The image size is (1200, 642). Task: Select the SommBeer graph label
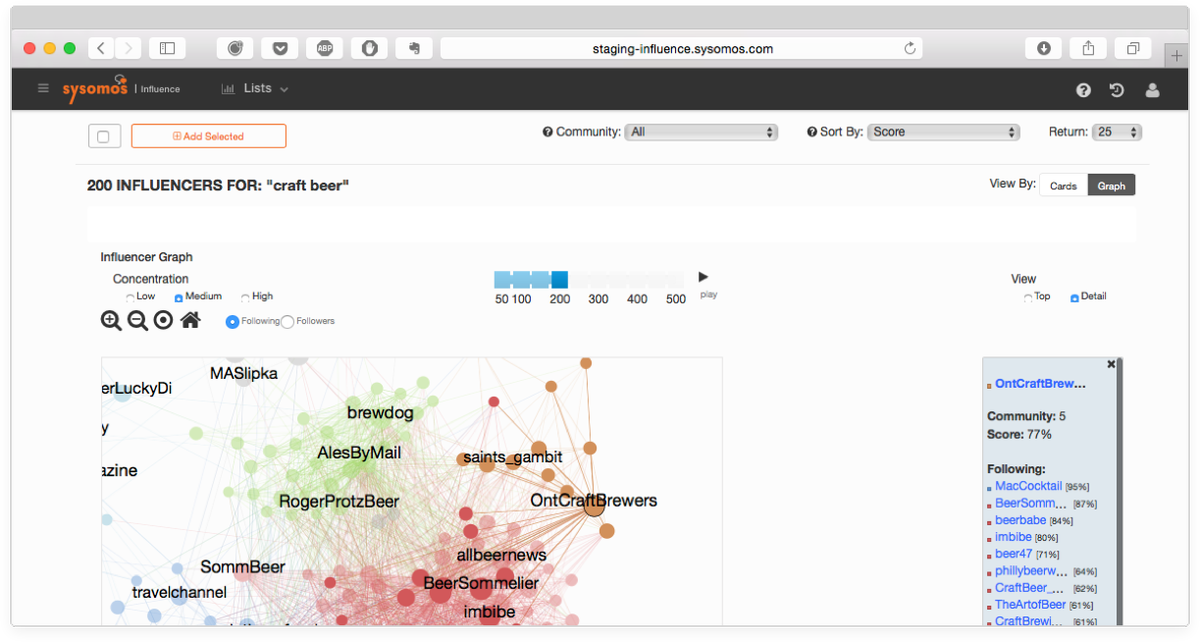[242, 567]
